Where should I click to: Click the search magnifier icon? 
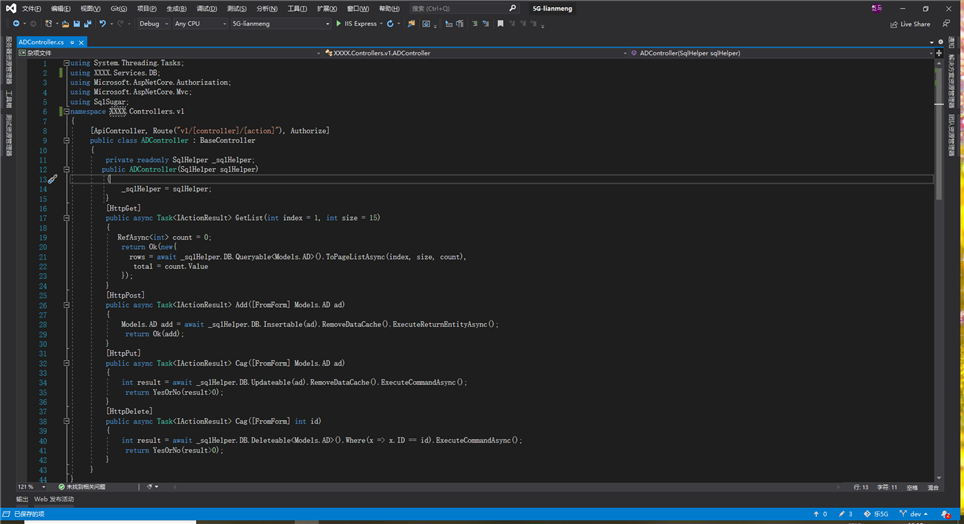click(513, 9)
